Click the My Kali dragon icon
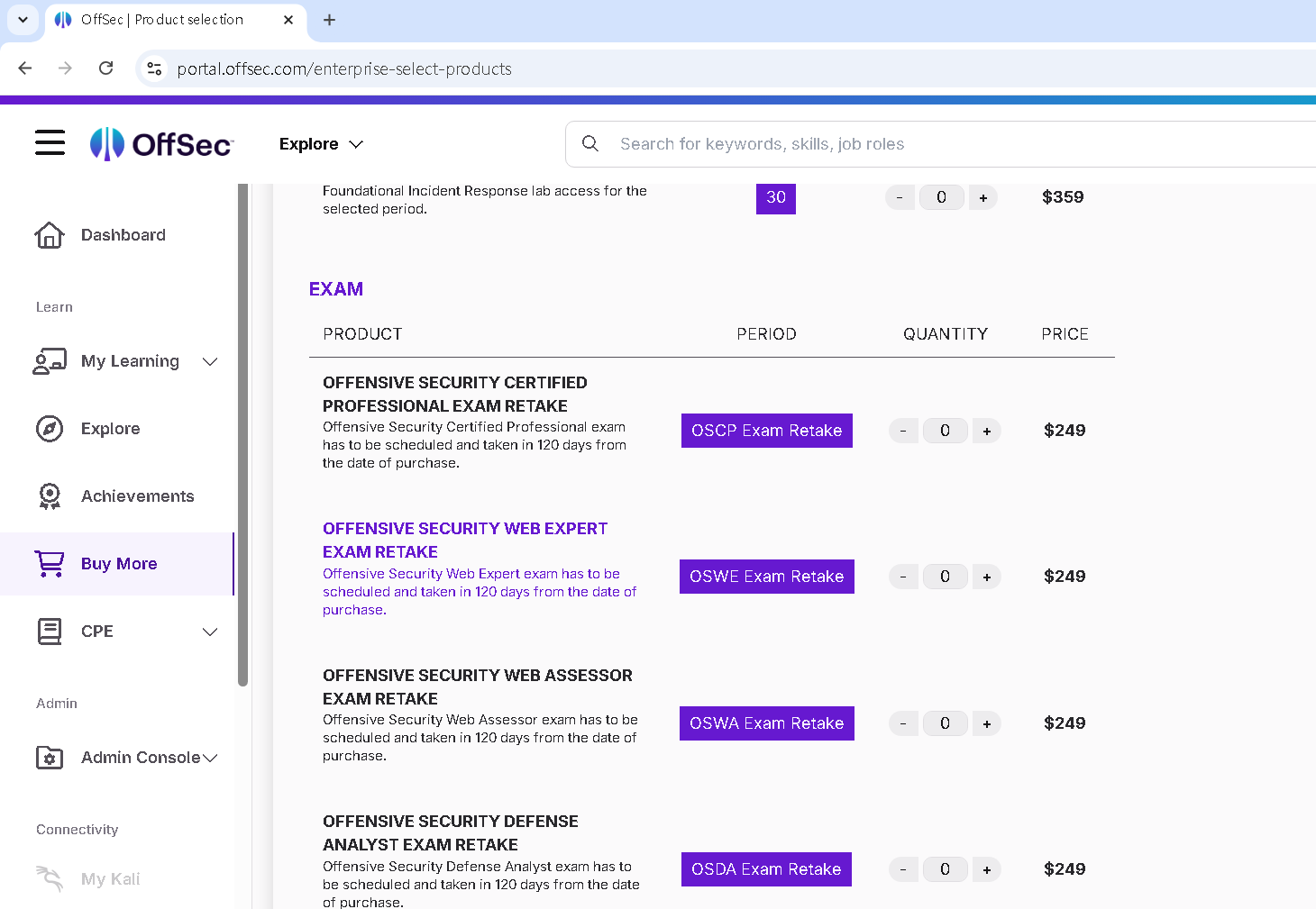 coord(50,878)
